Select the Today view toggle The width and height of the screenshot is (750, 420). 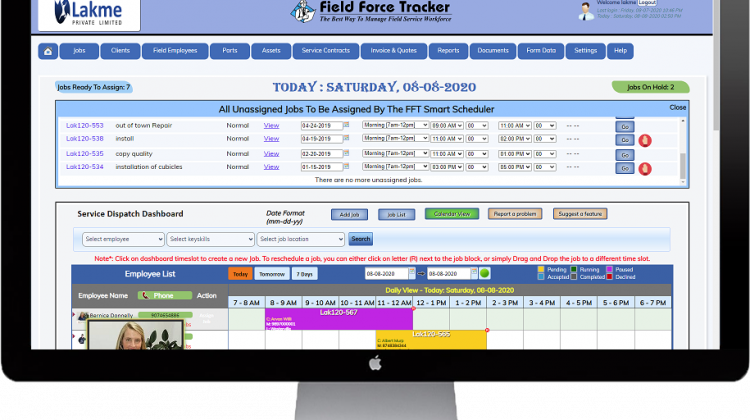241,273
